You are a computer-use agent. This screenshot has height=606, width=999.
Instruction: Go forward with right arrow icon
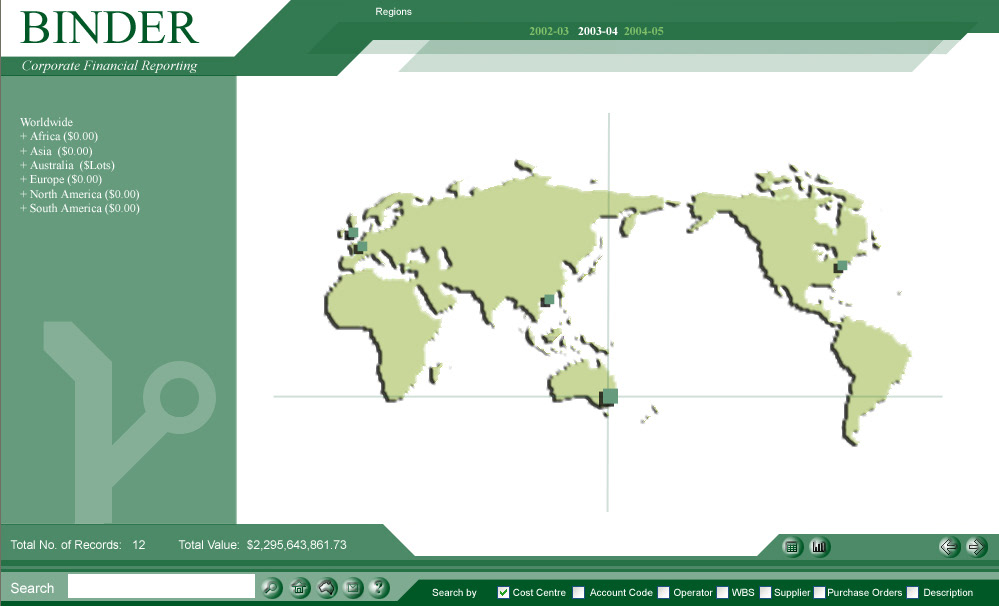[x=976, y=547]
